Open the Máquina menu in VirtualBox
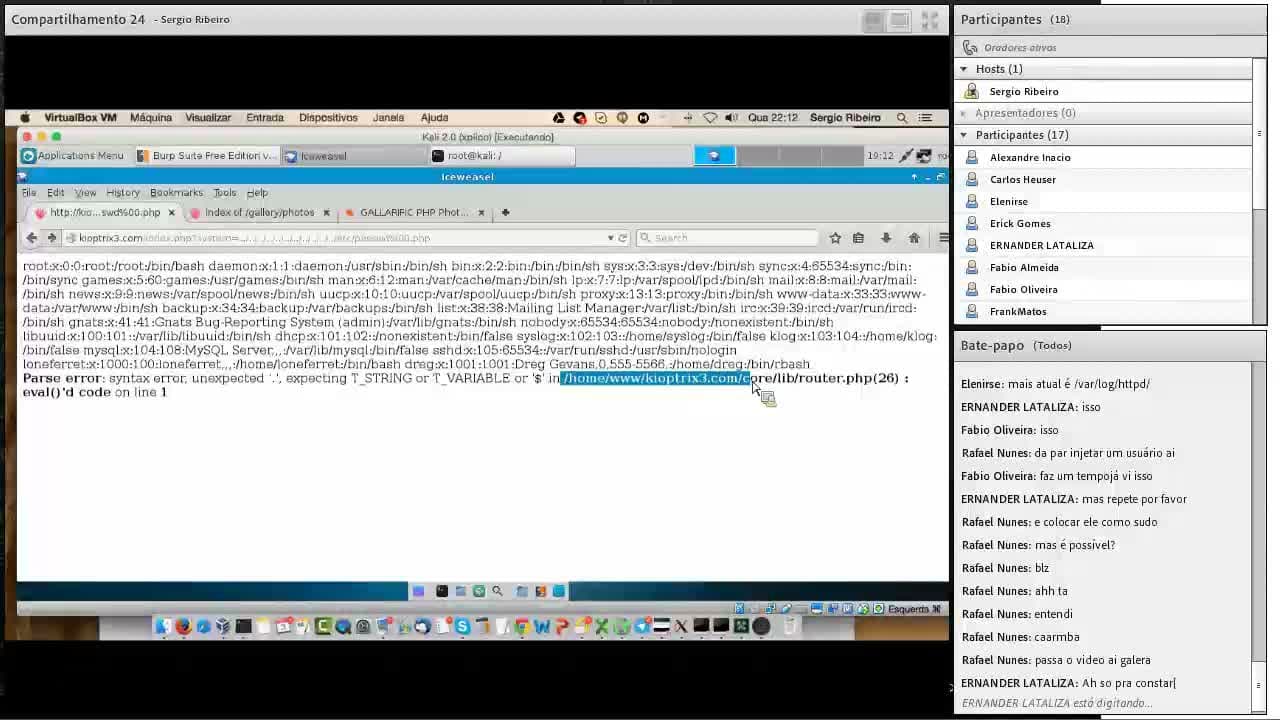The width and height of the screenshot is (1280, 720). point(151,117)
